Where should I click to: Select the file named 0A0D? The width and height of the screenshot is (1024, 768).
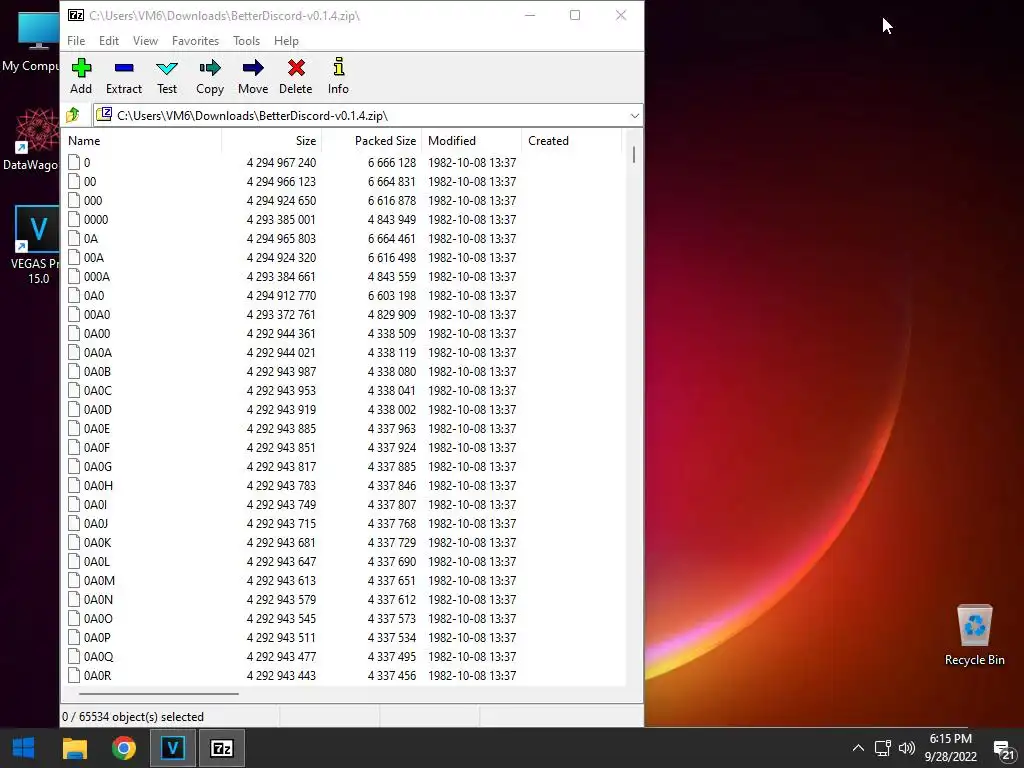click(x=97, y=409)
